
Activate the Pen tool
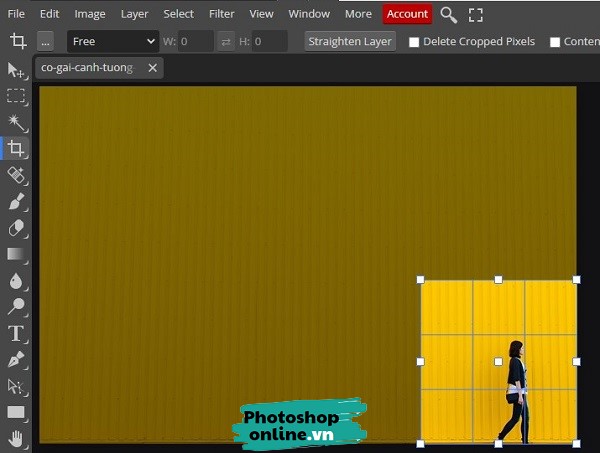click(x=16, y=359)
